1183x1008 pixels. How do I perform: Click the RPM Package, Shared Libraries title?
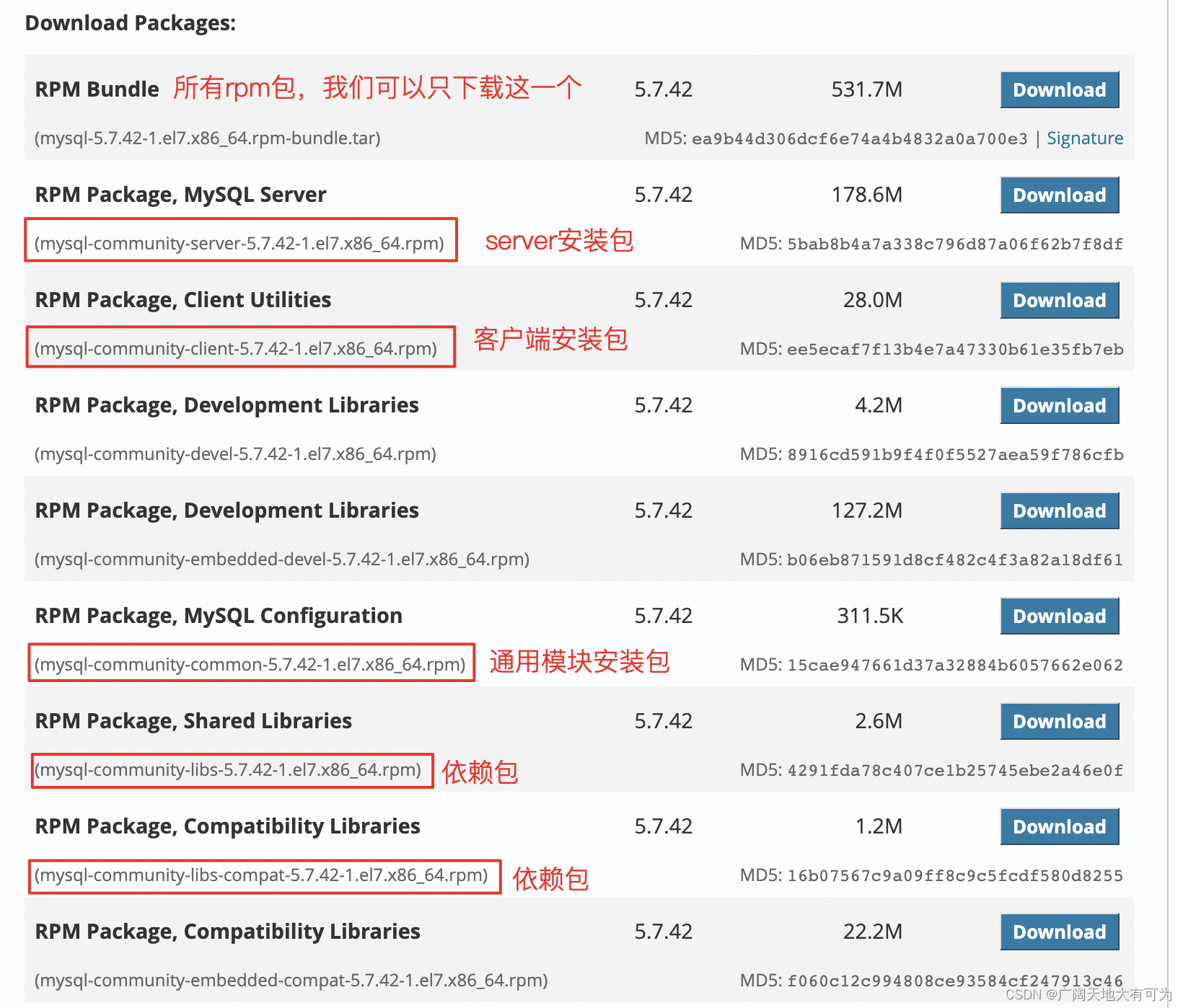click(193, 721)
